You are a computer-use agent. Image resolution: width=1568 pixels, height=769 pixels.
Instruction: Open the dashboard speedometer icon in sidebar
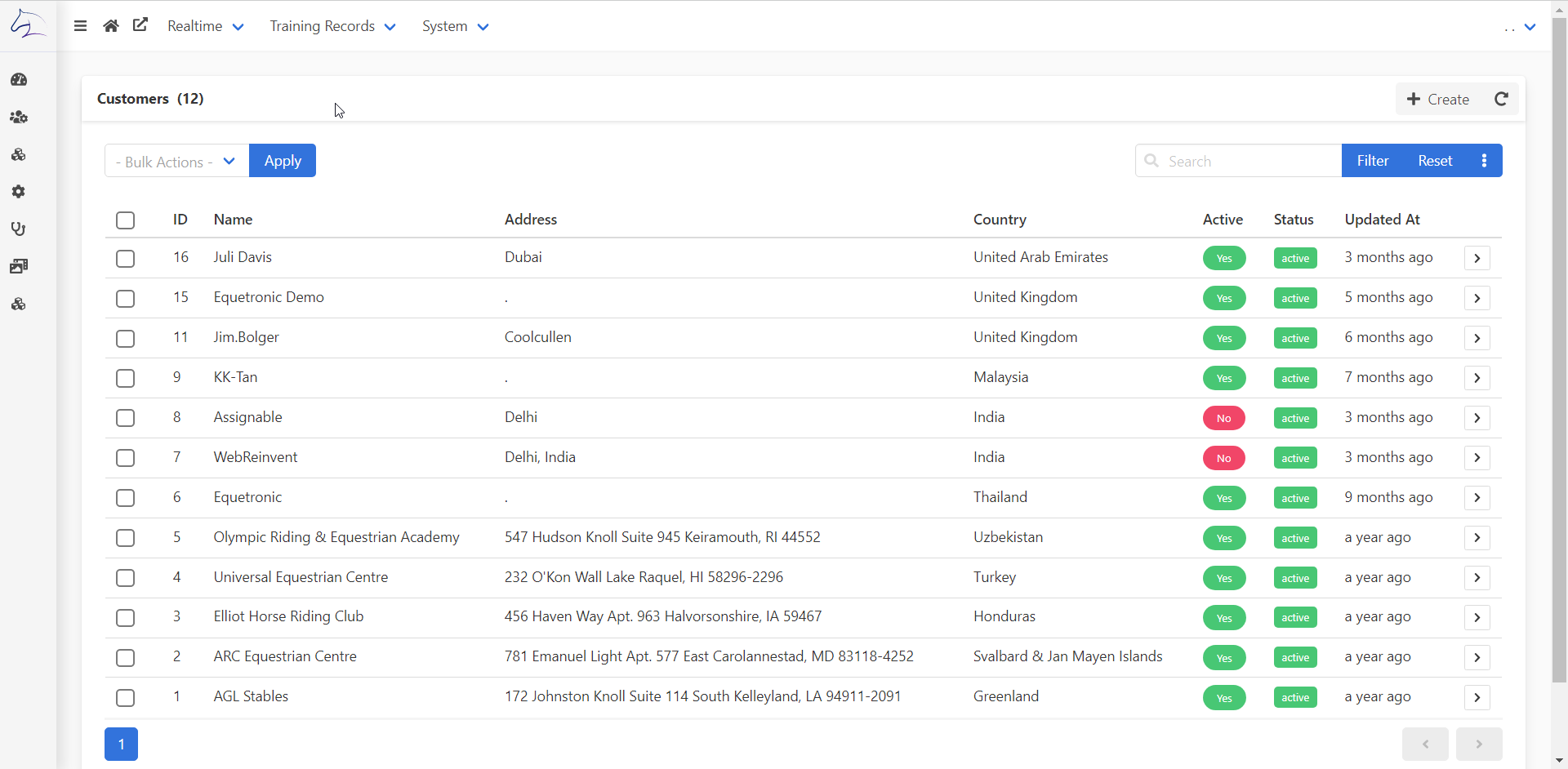(x=18, y=79)
